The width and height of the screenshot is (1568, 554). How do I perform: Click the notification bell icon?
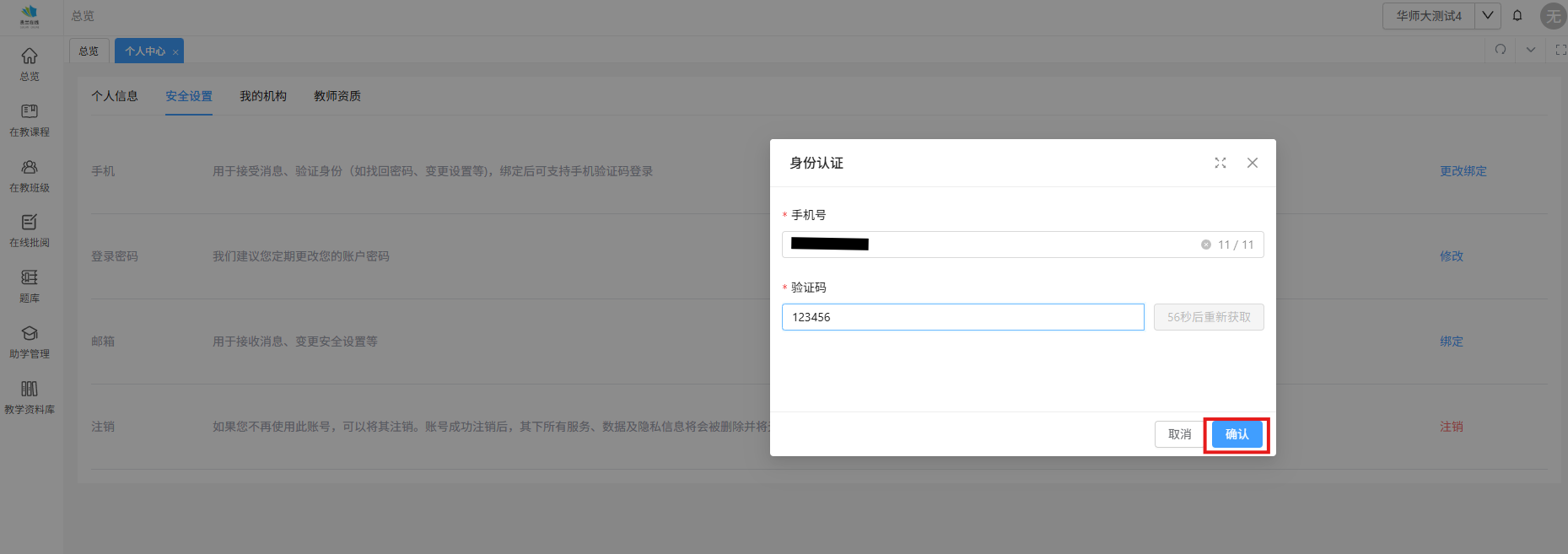click(1517, 16)
